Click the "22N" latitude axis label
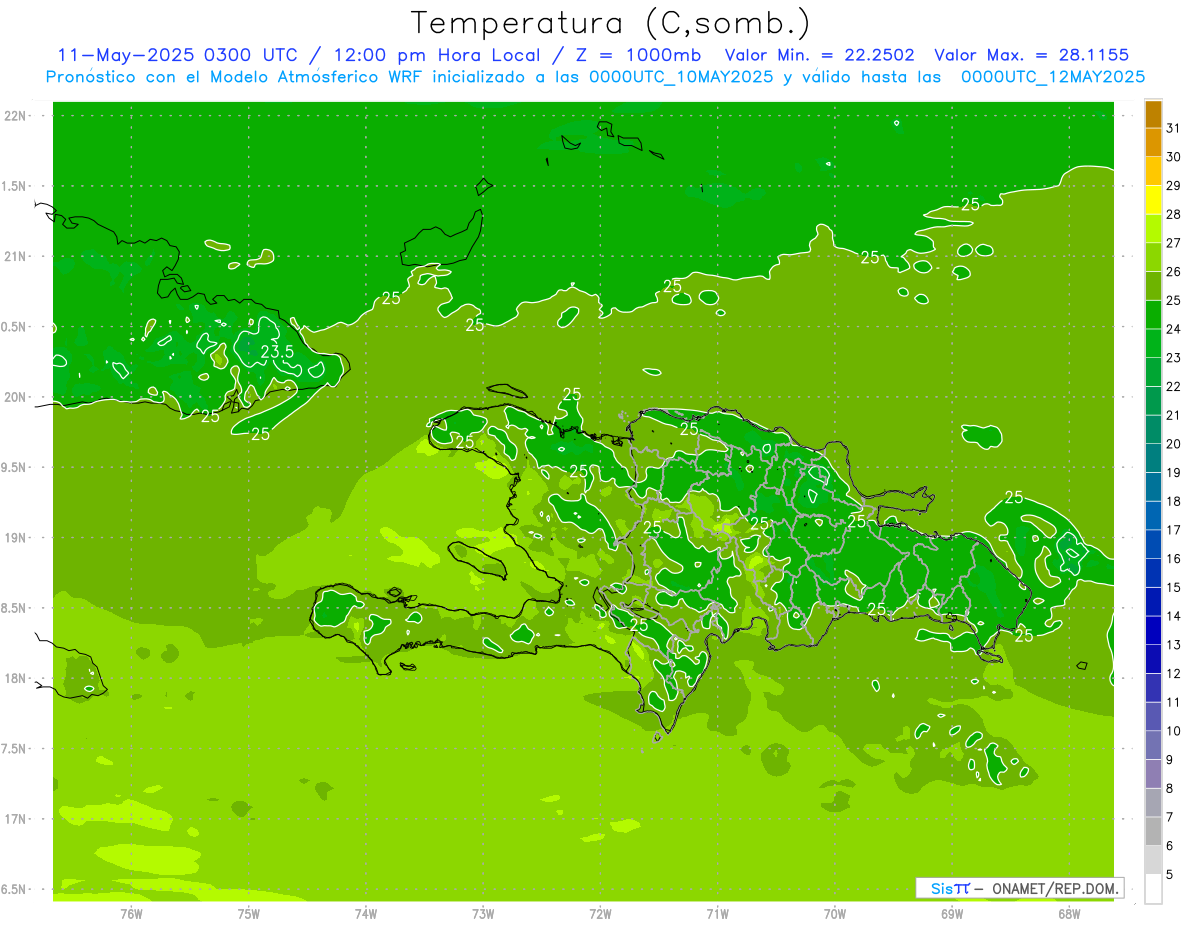This screenshot has width=1200, height=927. [16, 116]
